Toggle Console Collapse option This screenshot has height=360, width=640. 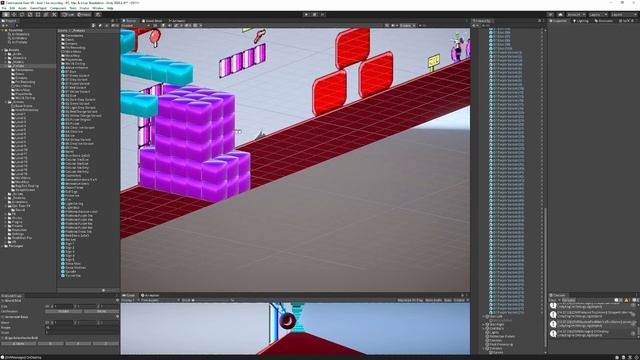(568, 300)
